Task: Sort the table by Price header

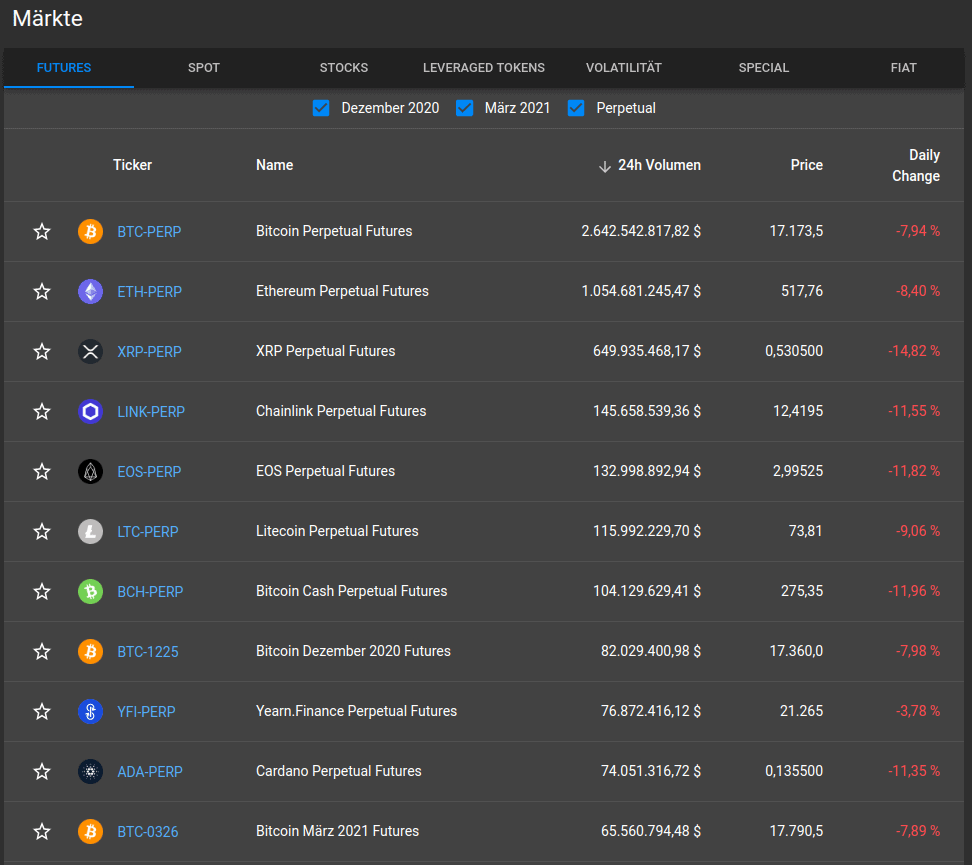Action: click(x=806, y=165)
